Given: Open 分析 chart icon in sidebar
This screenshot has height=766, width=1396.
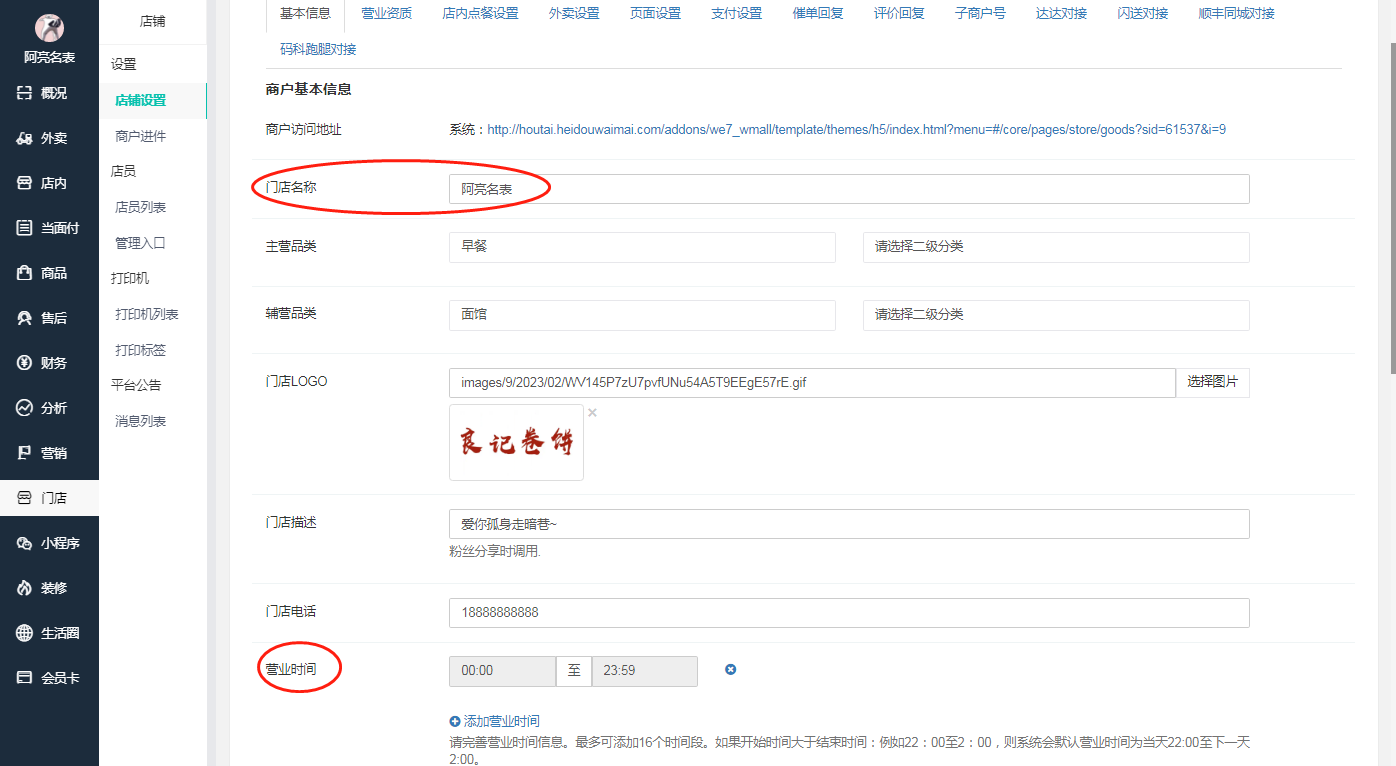Looking at the screenshot, I should coord(25,408).
